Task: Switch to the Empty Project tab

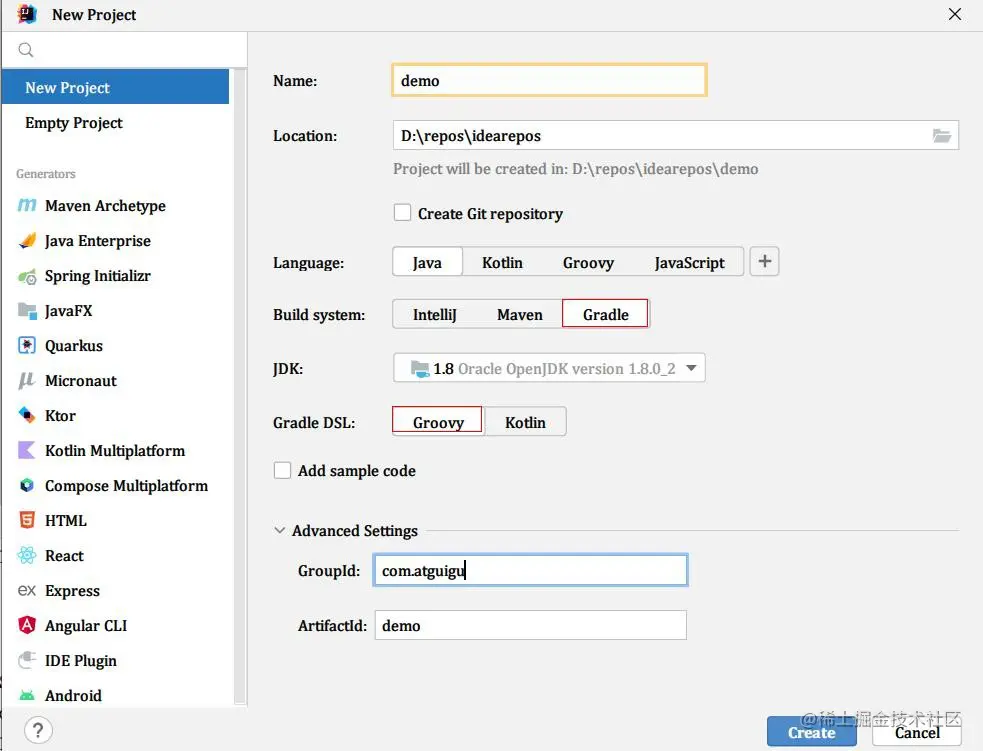Action: pos(73,123)
